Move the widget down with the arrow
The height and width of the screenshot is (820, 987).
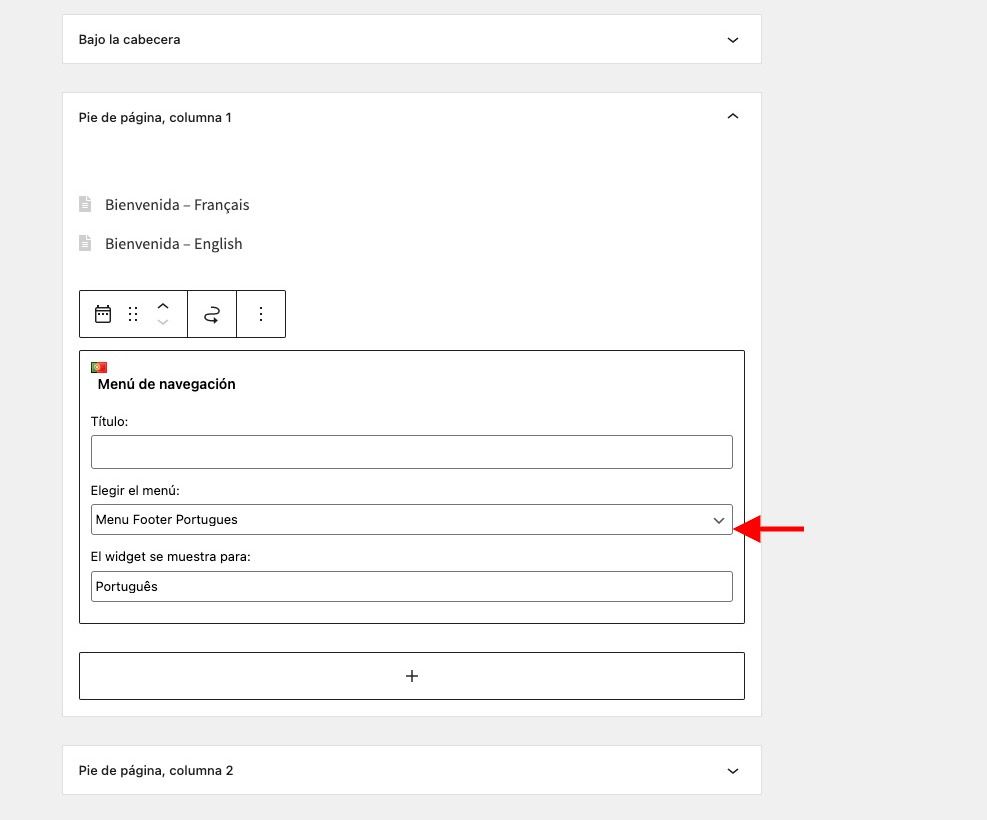pos(163,322)
